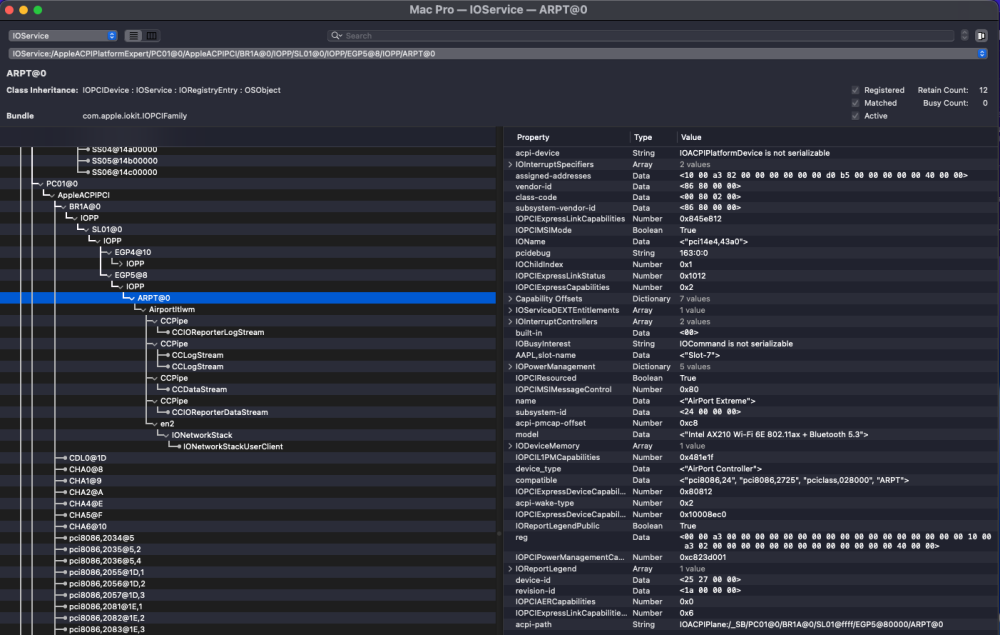Select pci8086,2055@1D,1 tree item
Image resolution: width=1000 pixels, height=635 pixels.
[x=107, y=573]
